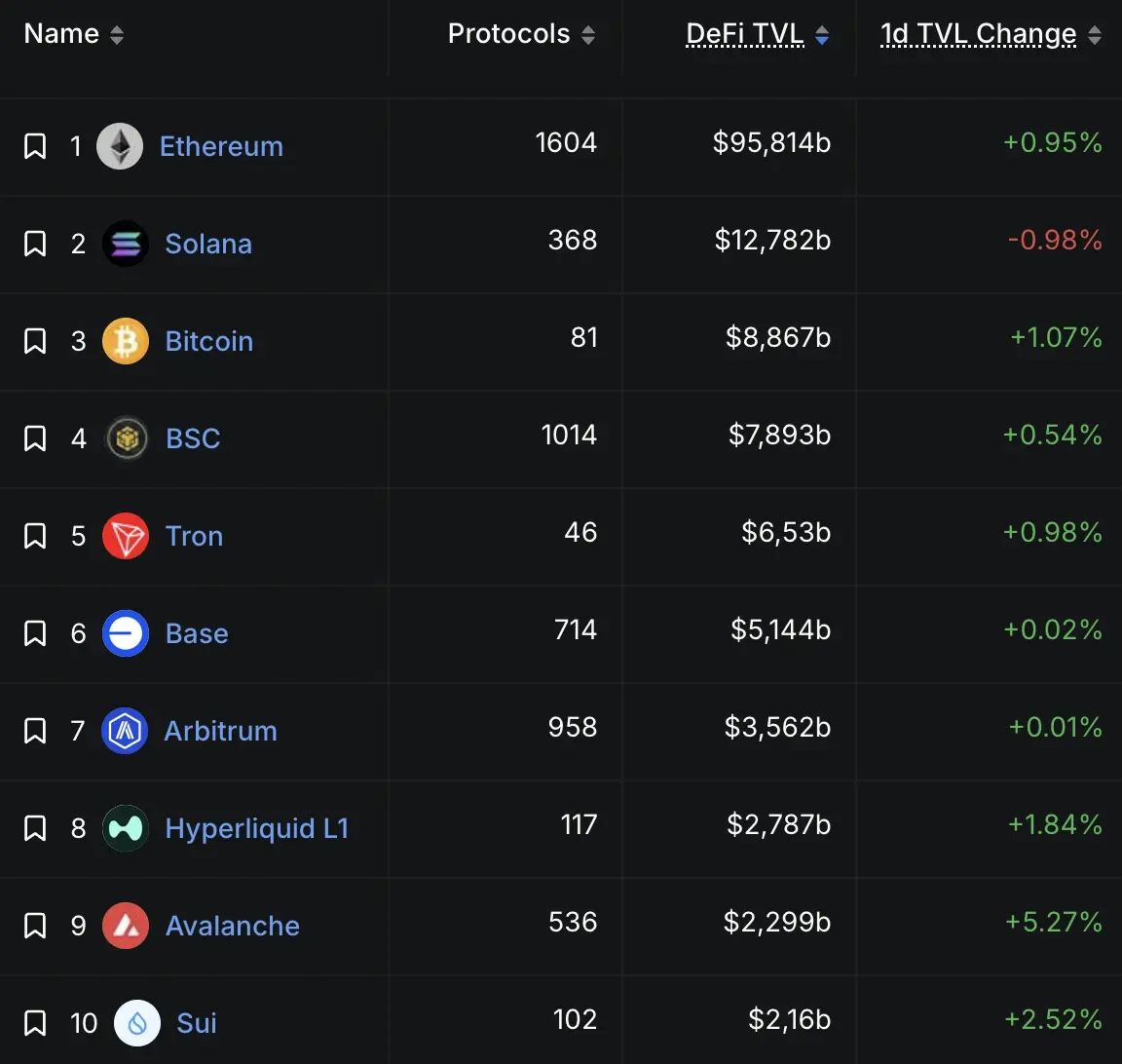
Task: Sort by 1d TVL Change arrows
Action: 1095,35
